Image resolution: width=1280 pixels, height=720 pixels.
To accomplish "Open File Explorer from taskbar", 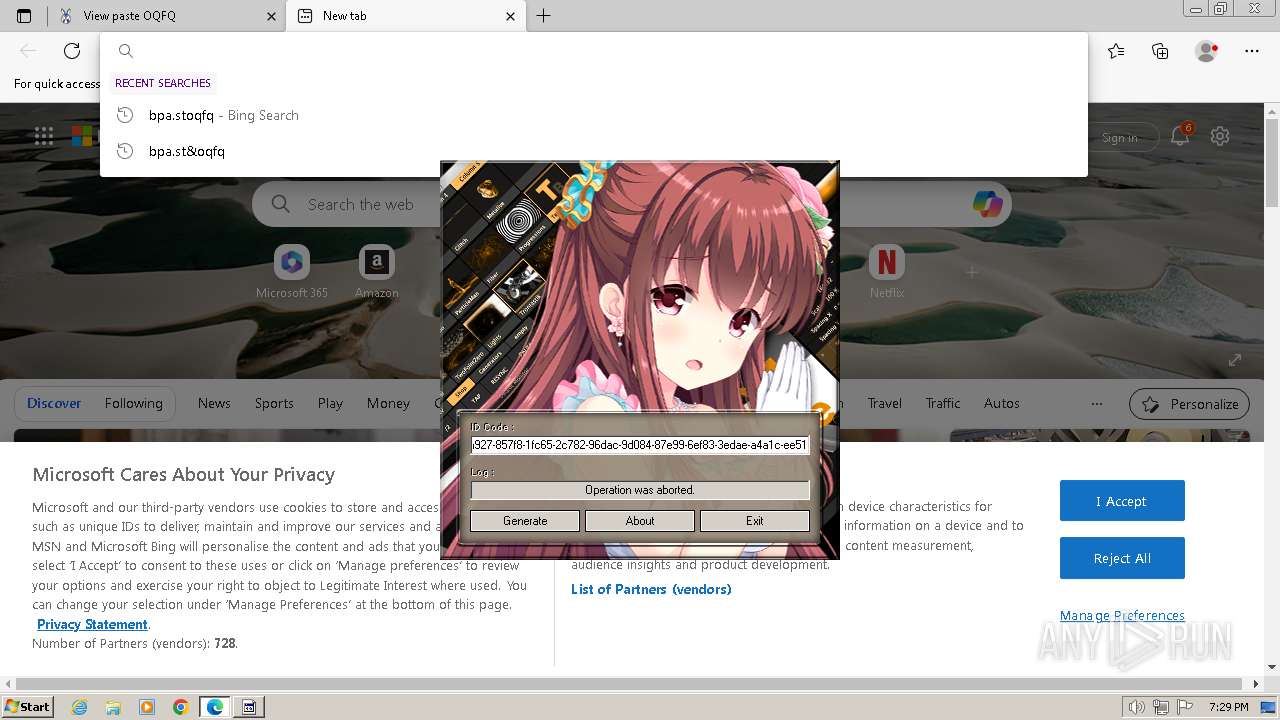I will tap(113, 707).
